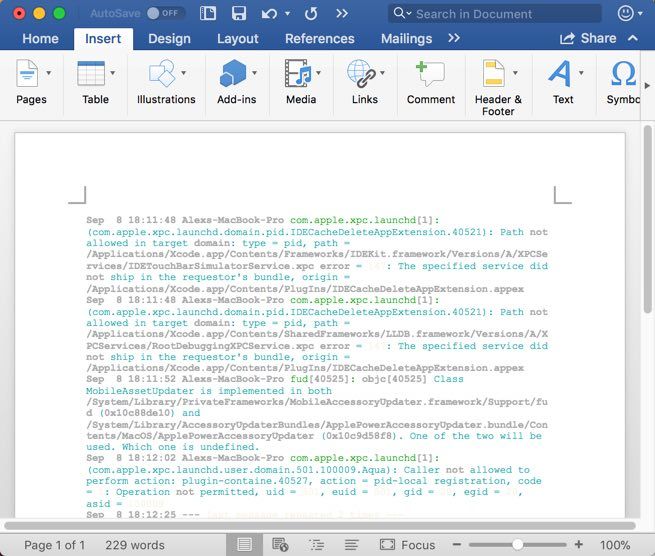
Task: Expand the Header & Footer dropdown arrow
Action: click(515, 73)
